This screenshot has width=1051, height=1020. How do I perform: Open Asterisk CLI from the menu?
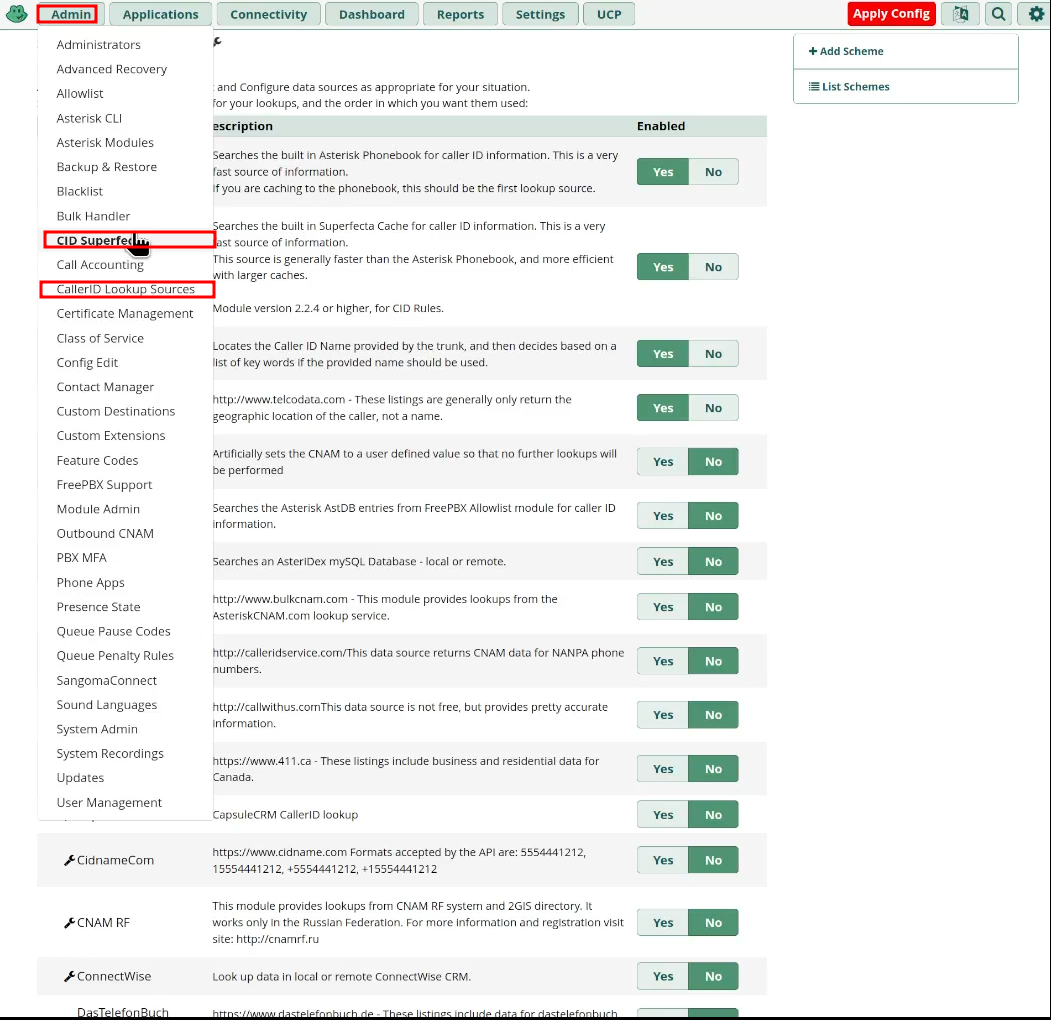(x=89, y=119)
